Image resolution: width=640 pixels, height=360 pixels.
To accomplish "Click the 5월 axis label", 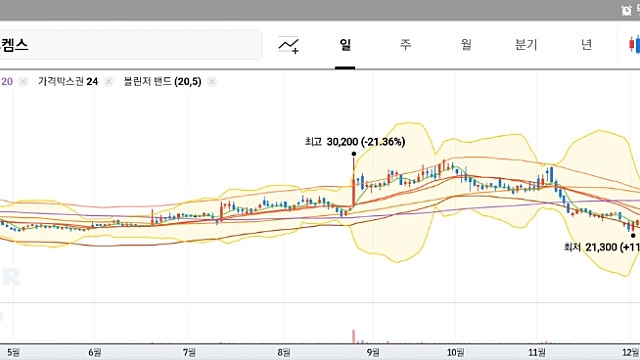I will (13, 352).
